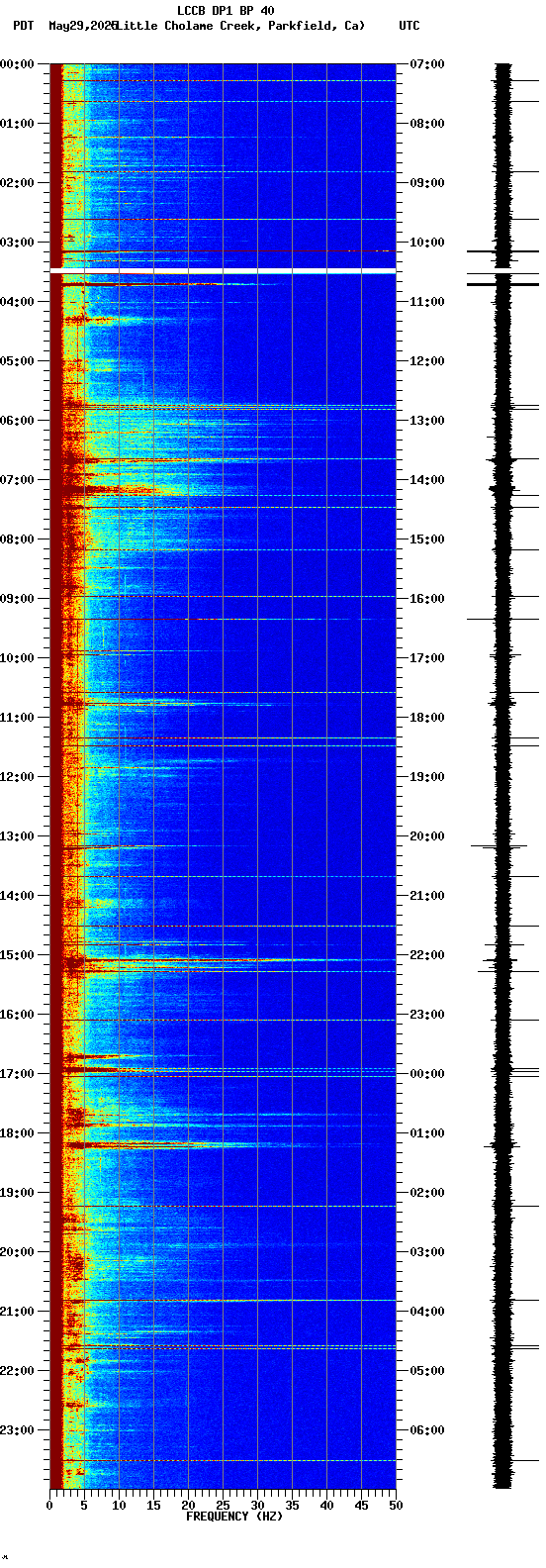
Task: Click the 15:00 UTC time label
Action: (426, 539)
